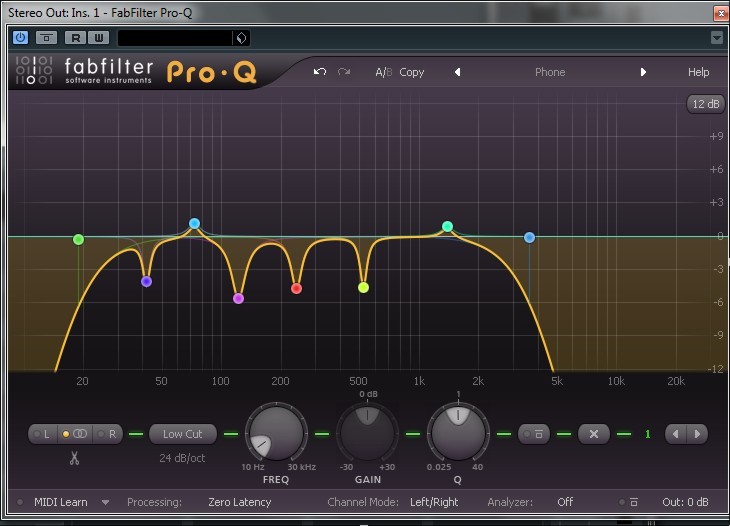Image resolution: width=730 pixels, height=526 pixels.
Task: Open the Phone preset menu
Action: click(x=550, y=72)
